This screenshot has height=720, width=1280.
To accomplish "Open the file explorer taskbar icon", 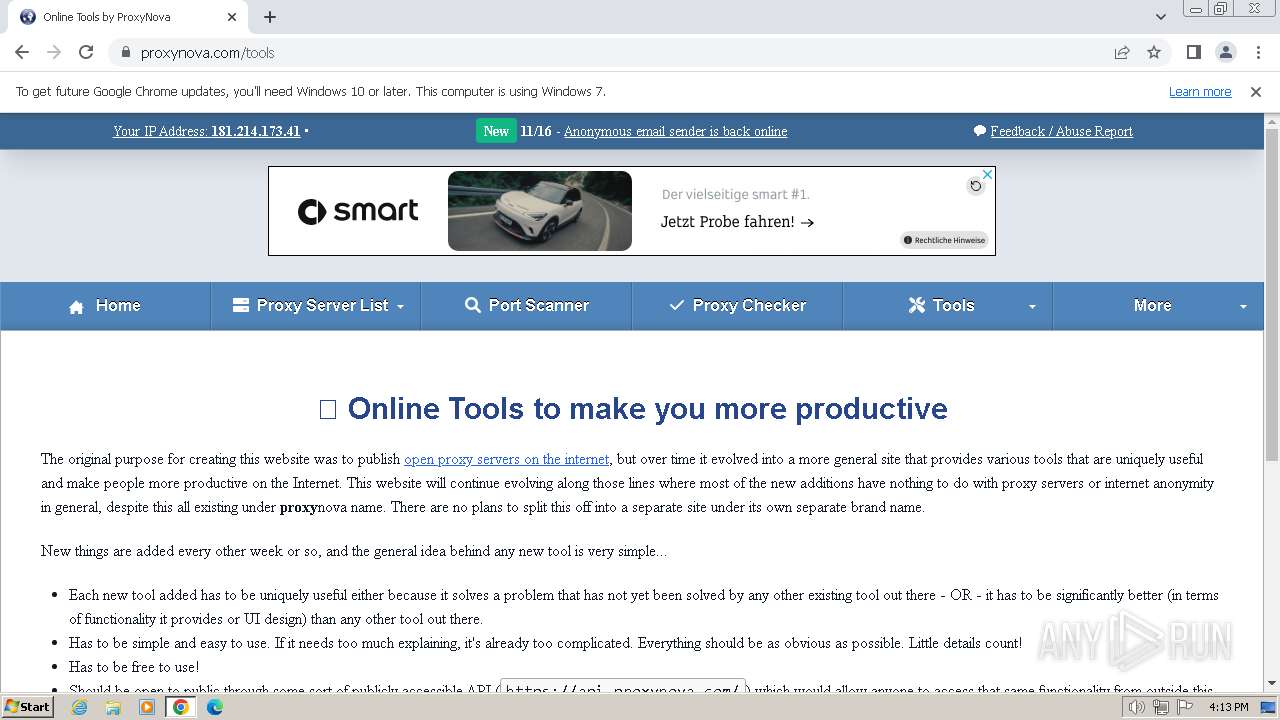I will [x=113, y=707].
